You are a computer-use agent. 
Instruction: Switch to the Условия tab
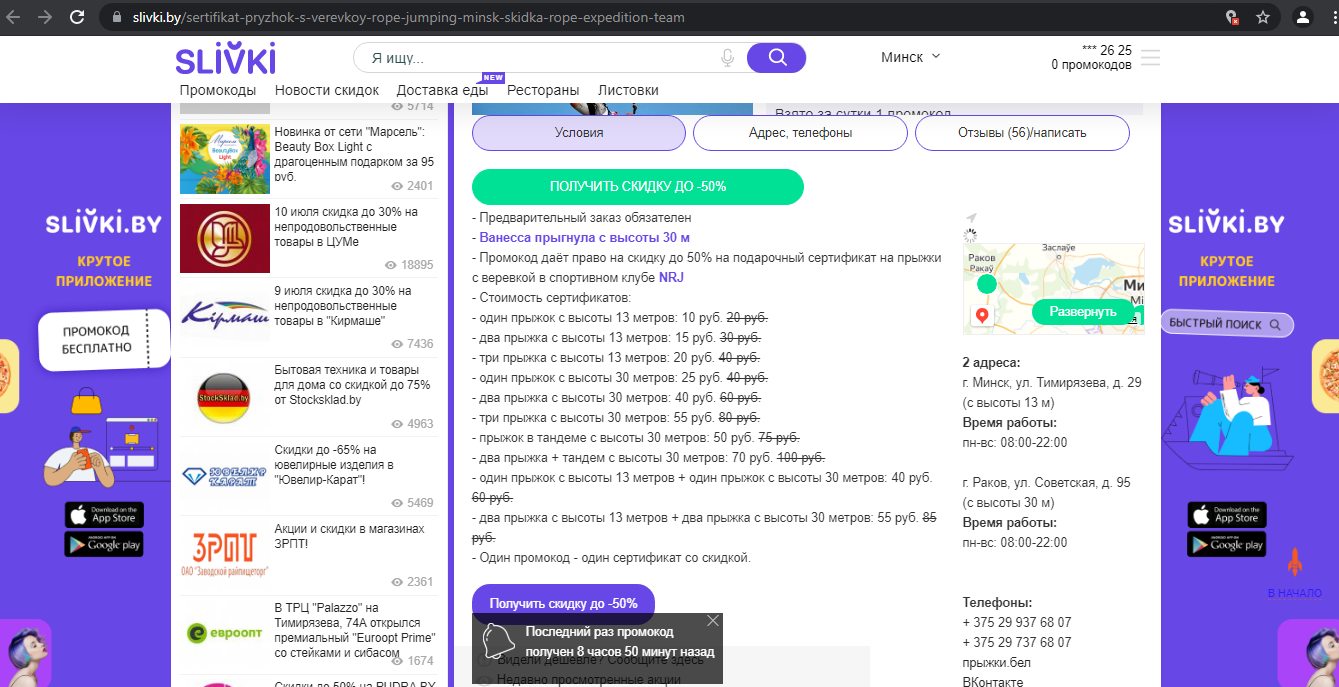[x=578, y=133]
